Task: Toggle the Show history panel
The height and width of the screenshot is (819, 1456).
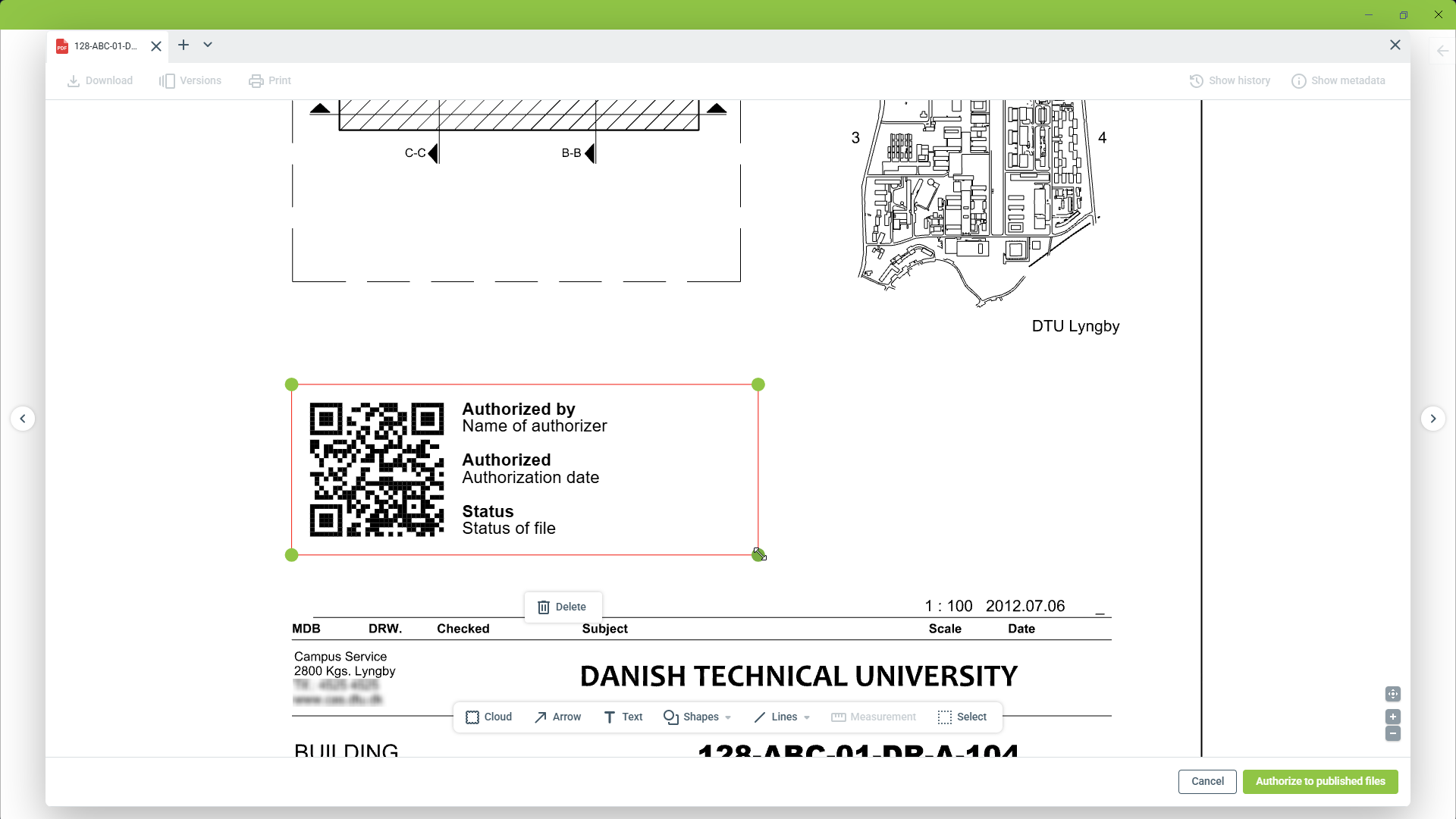Action: pos(1229,80)
